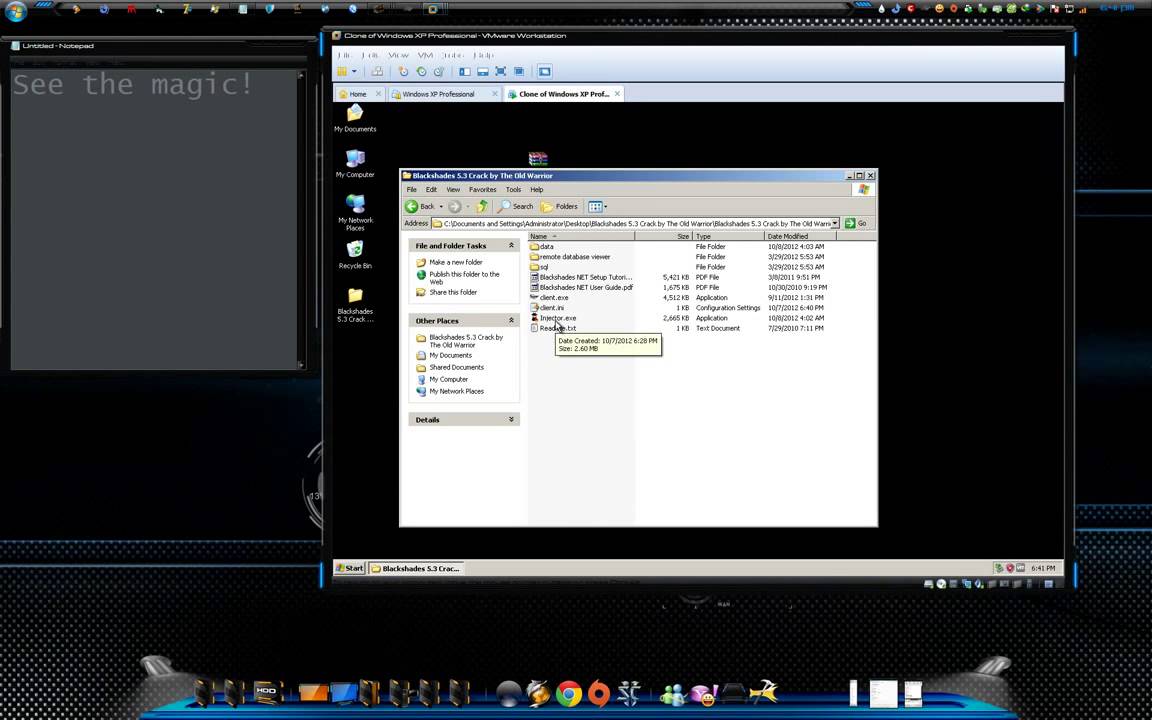Switch the VM to Unity mode
Viewport: 1152px width, 720px height.
[519, 71]
